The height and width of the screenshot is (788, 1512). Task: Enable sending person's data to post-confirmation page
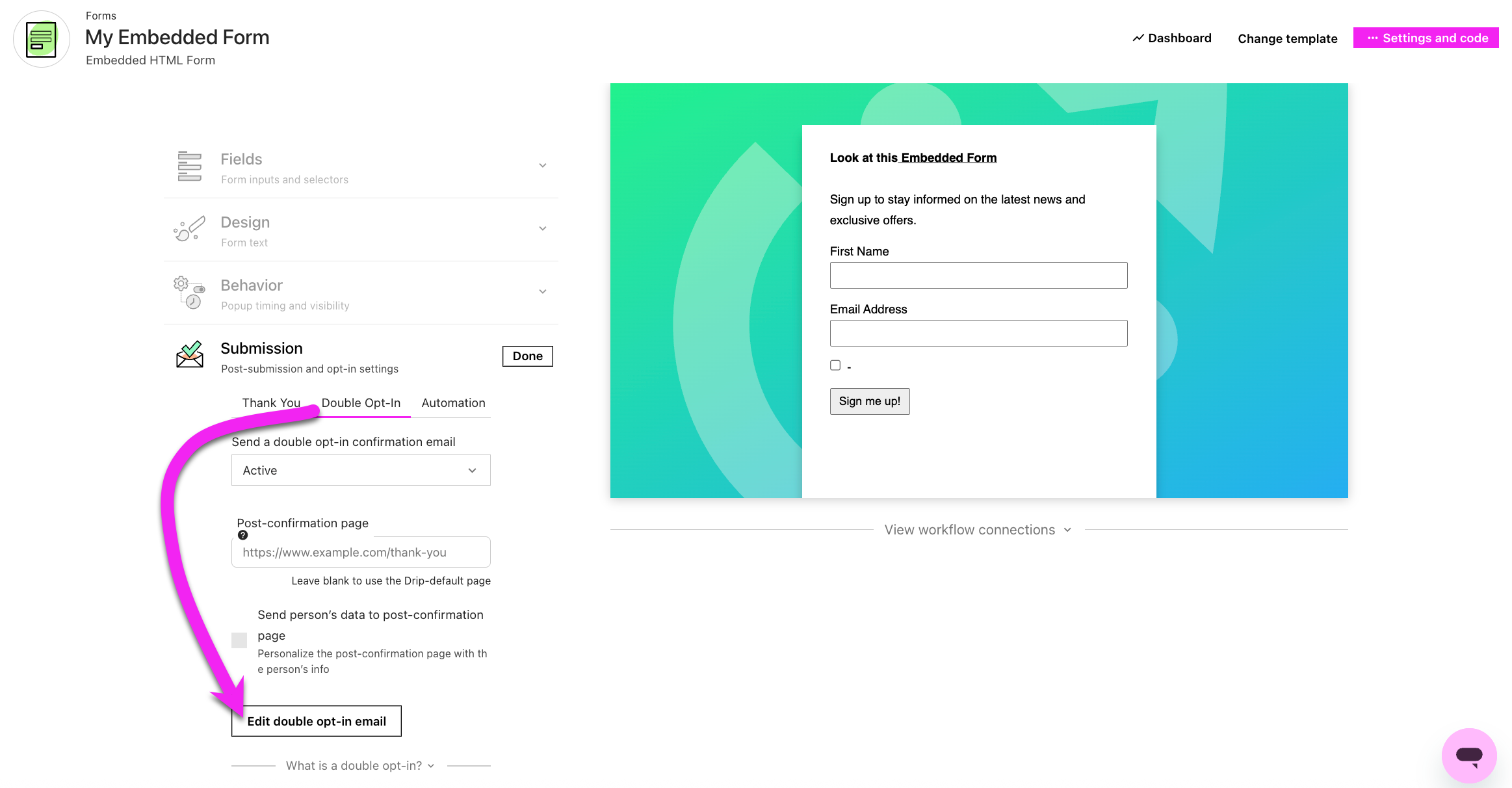(239, 640)
